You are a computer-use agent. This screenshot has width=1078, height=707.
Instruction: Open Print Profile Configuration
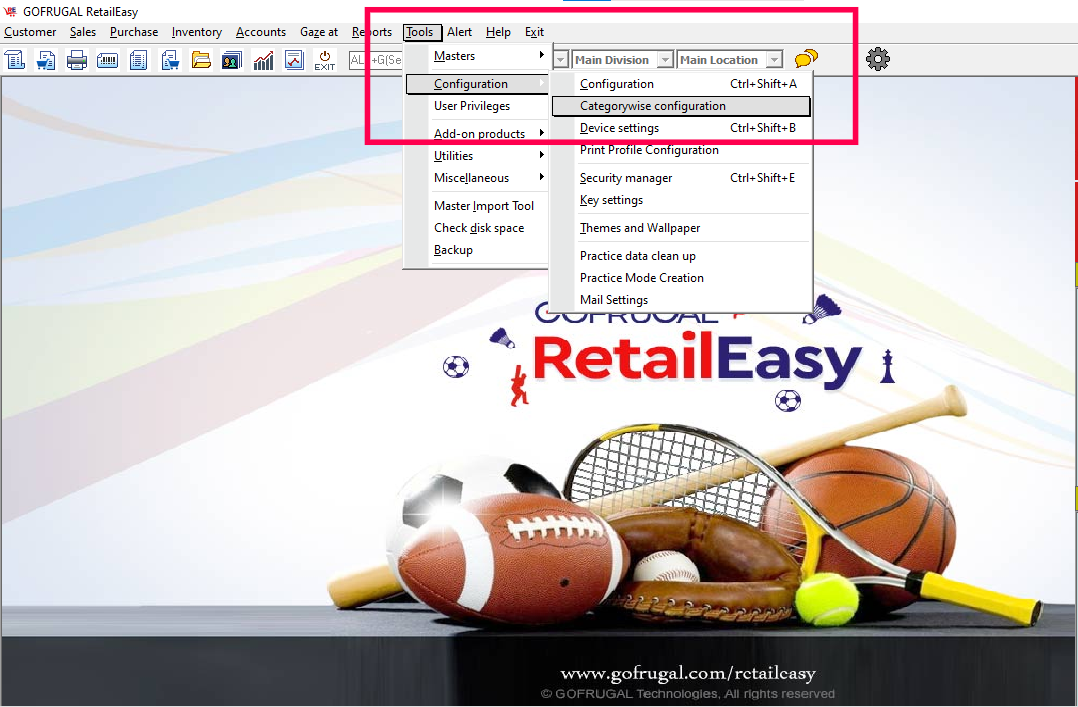pos(681,150)
